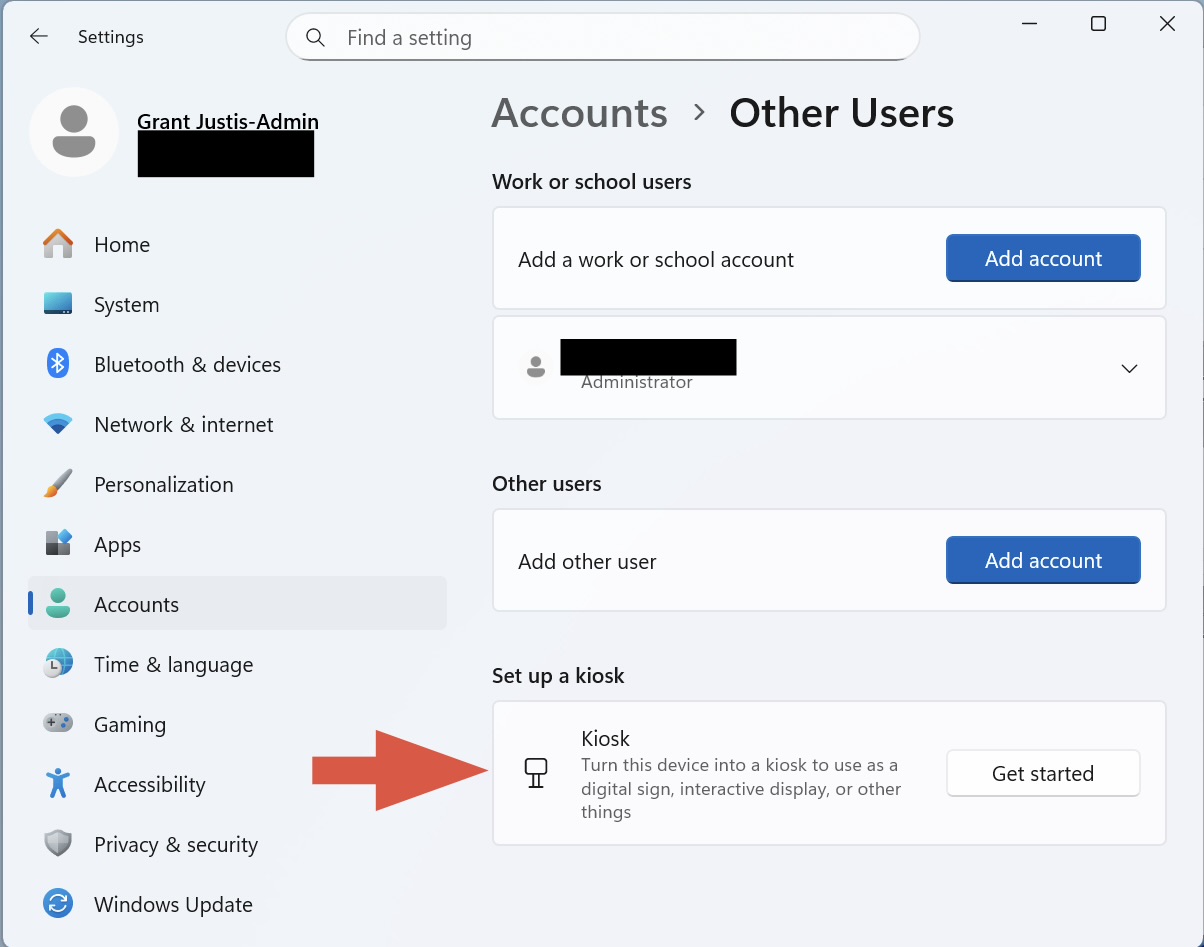Viewport: 1204px width, 947px height.
Task: Select Network & internet
Action: click(x=237, y=424)
